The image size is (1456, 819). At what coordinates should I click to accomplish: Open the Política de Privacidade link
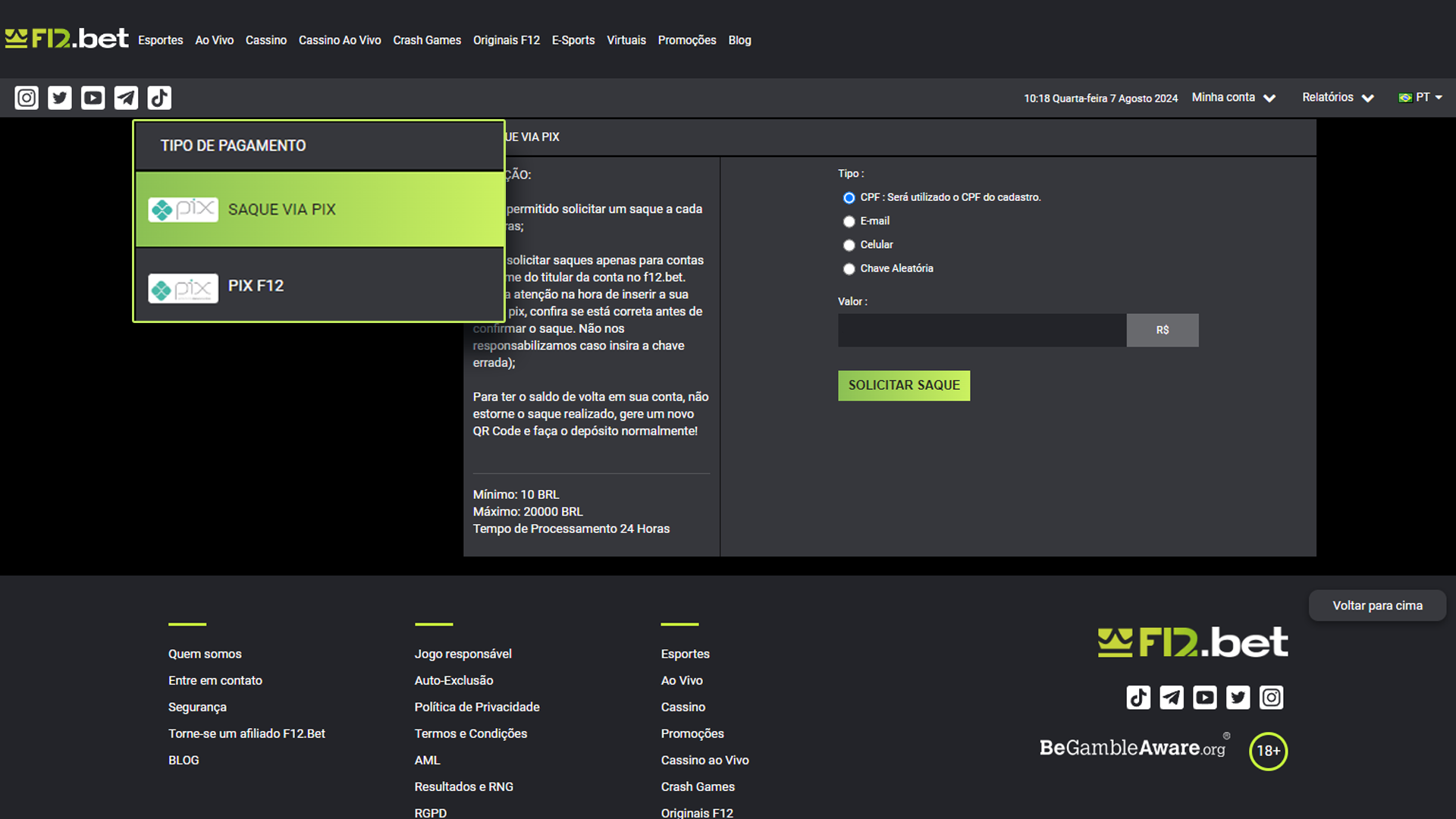pos(476,707)
